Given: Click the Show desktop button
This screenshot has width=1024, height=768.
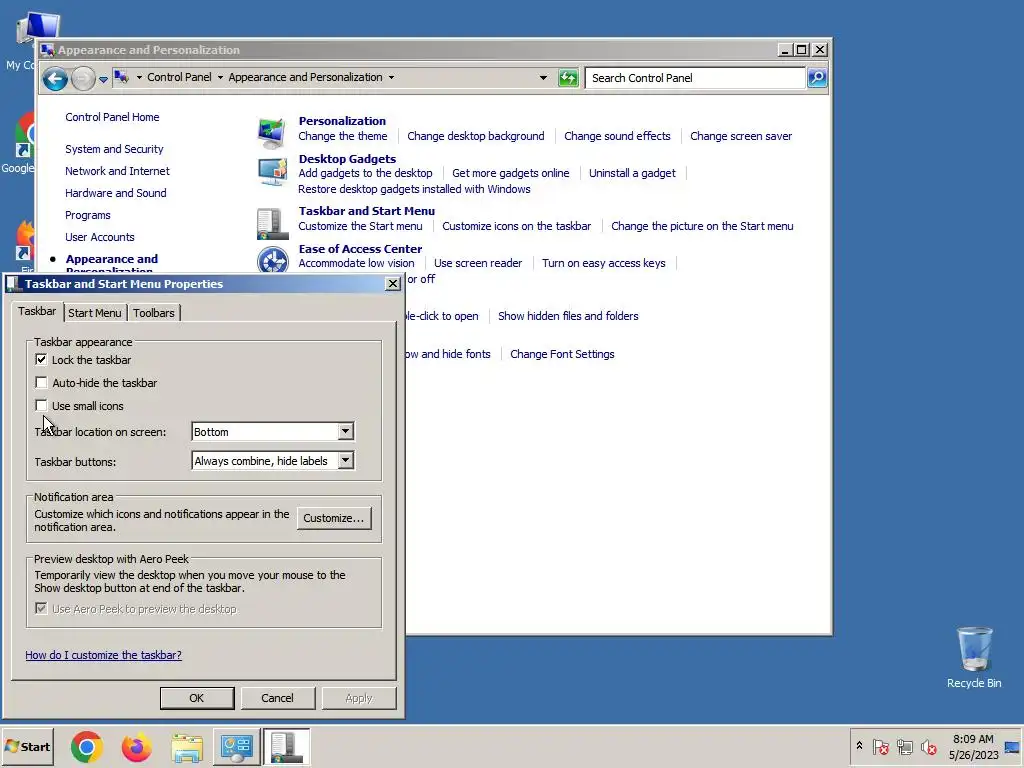Looking at the screenshot, I should [1012, 746].
